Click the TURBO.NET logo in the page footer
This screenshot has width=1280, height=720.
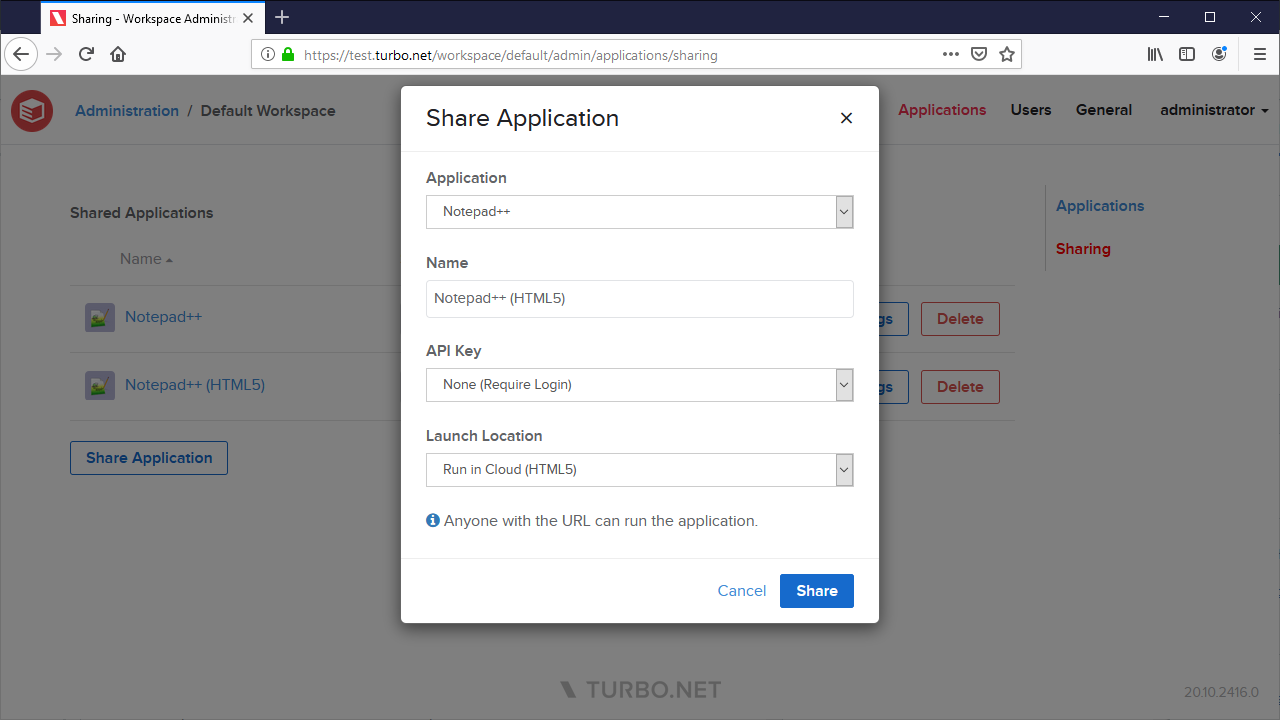pyautogui.click(x=640, y=688)
